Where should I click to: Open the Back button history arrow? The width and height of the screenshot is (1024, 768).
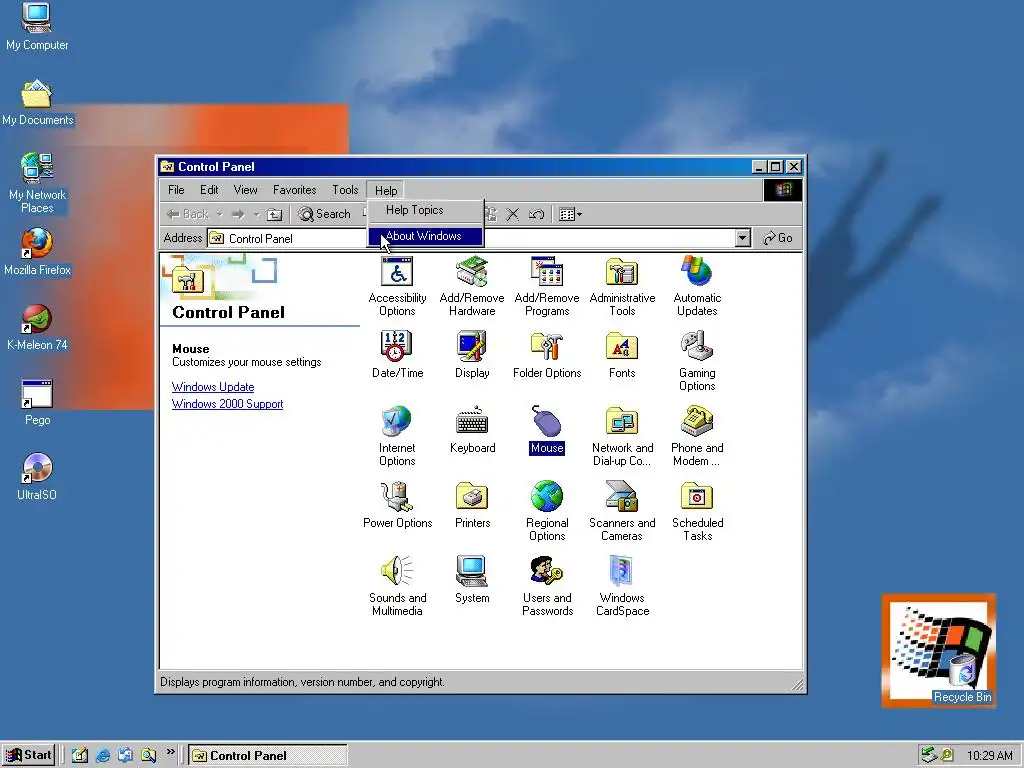tap(219, 214)
